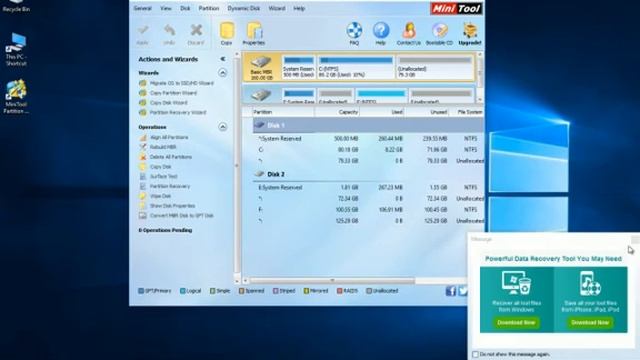Viewport: 640px width, 360px height.
Task: Click the Bootable CD toolbar icon
Action: (439, 33)
